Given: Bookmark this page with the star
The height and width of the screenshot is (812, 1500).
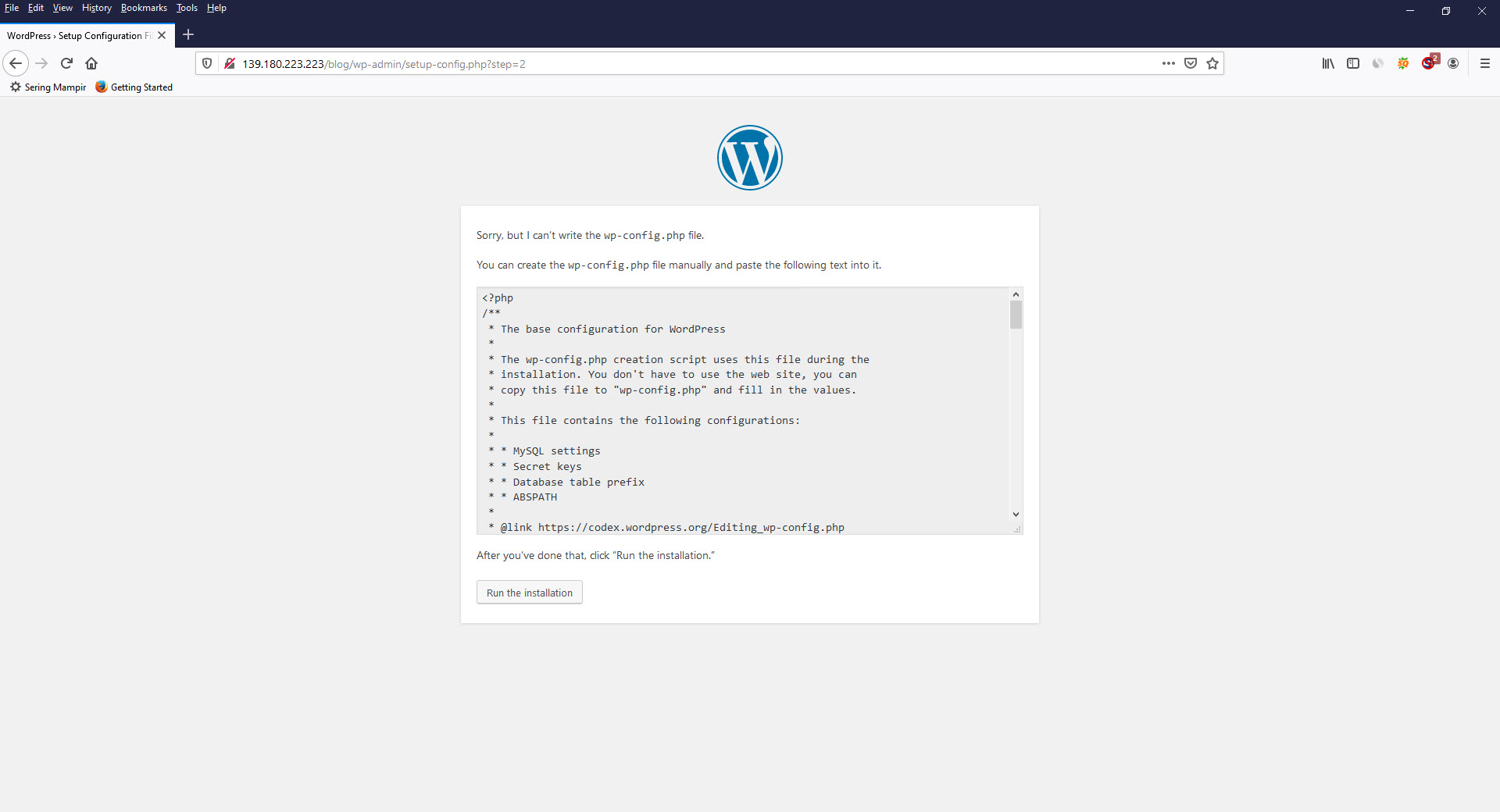Looking at the screenshot, I should pos(1212,63).
